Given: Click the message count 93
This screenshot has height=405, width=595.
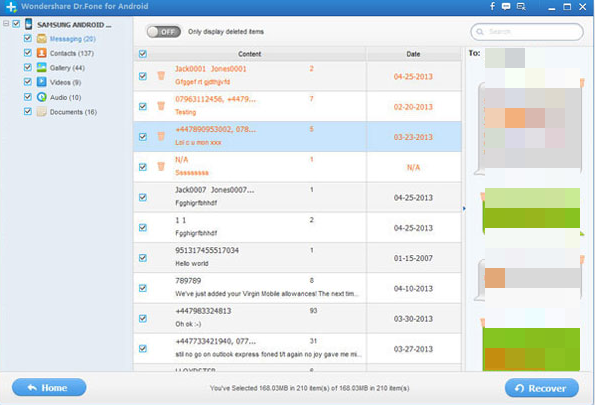Looking at the screenshot, I should click(x=313, y=310).
